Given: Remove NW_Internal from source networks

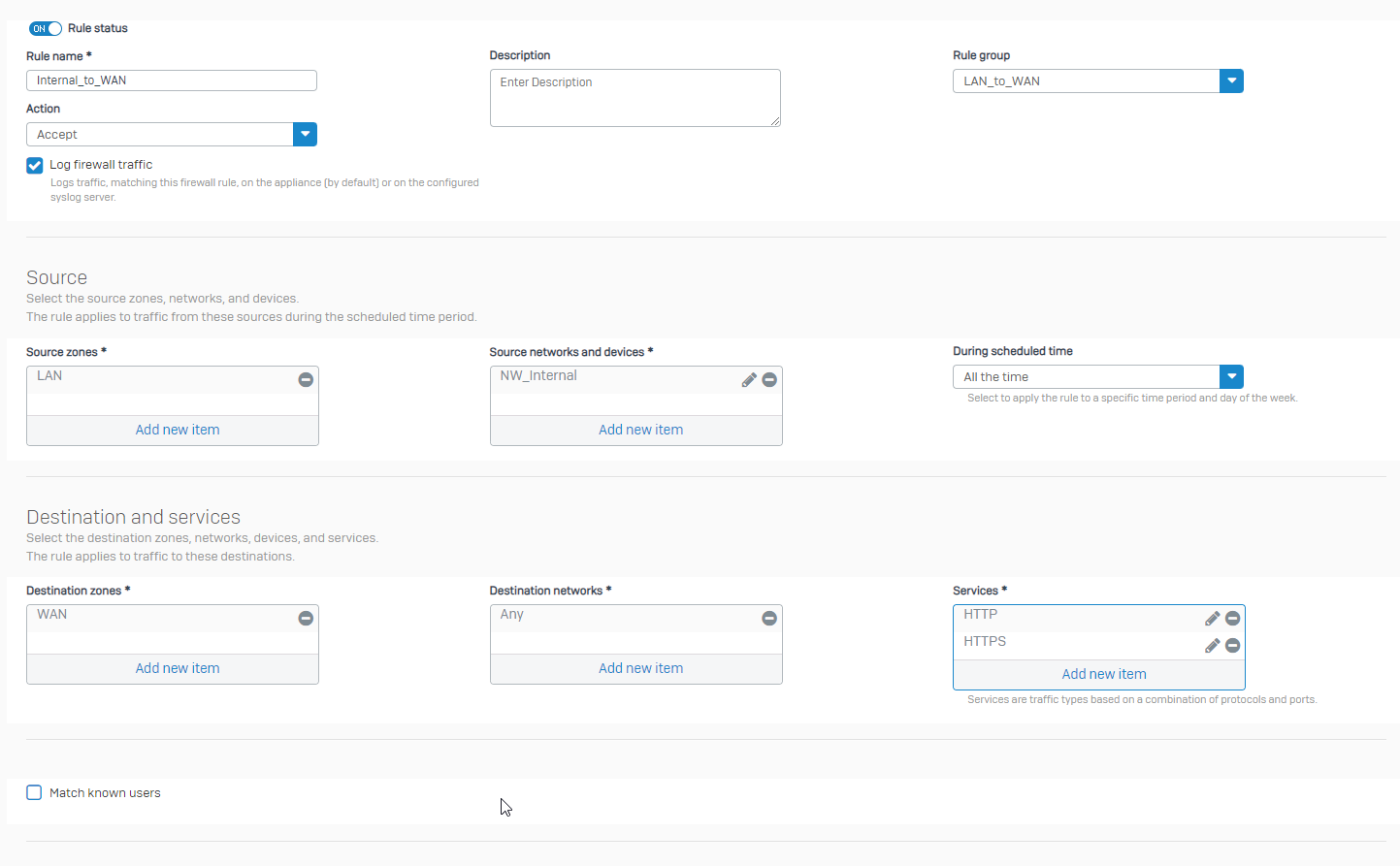Looking at the screenshot, I should point(769,380).
